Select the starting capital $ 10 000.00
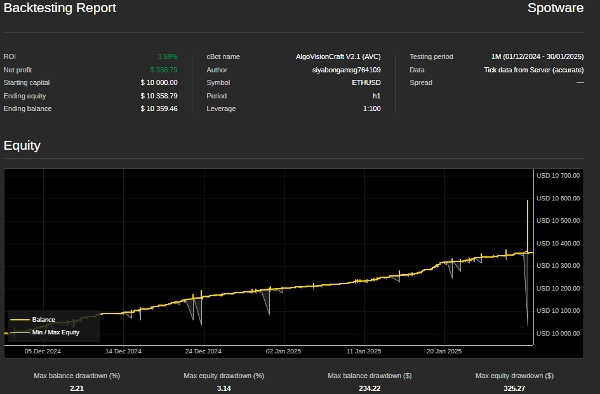 click(x=159, y=83)
